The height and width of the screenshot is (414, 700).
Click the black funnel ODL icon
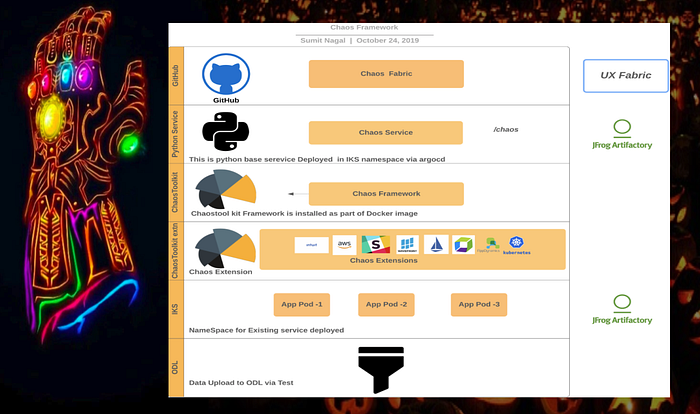[381, 370]
